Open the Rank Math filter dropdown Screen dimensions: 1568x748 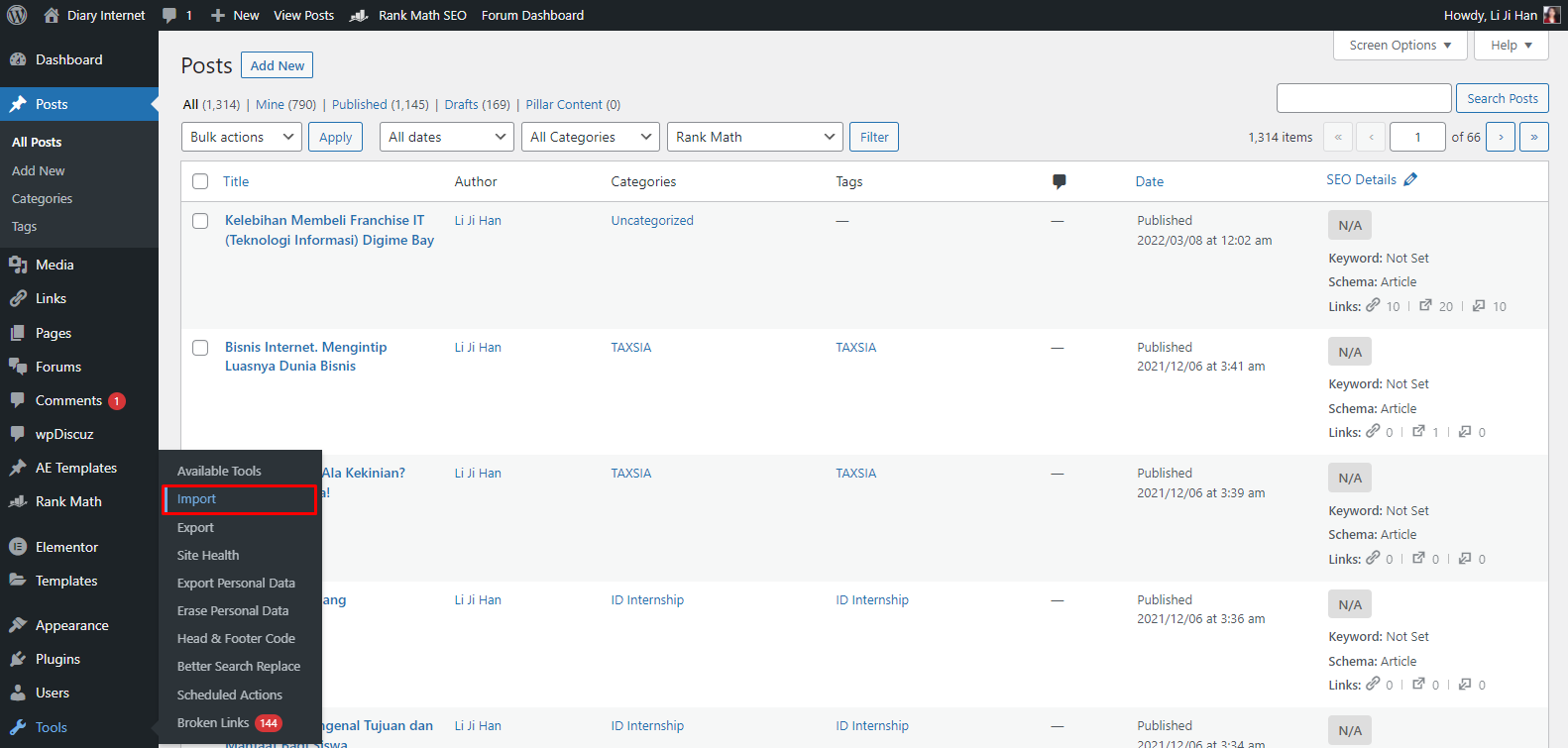point(755,137)
